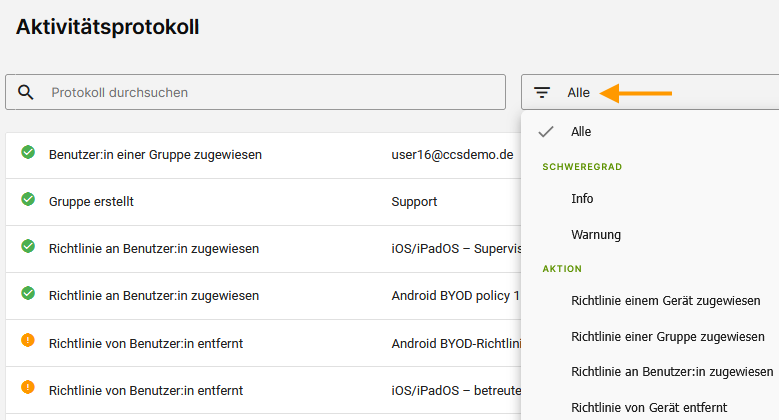The height and width of the screenshot is (420, 779).
Task: Click the SCHWEREGRAD section label
Action: 582,167
